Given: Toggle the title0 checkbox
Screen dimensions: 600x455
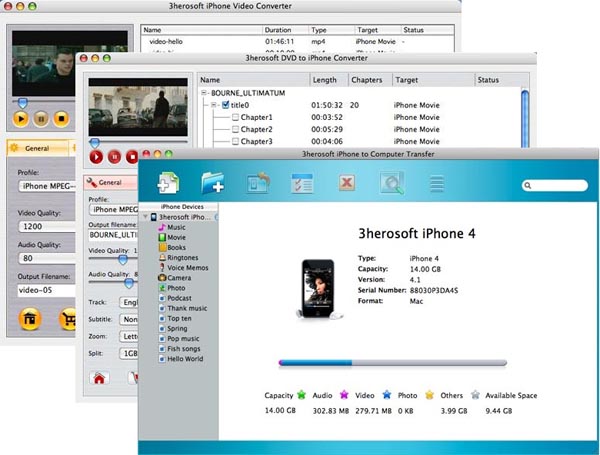Looking at the screenshot, I should pyautogui.click(x=225, y=104).
